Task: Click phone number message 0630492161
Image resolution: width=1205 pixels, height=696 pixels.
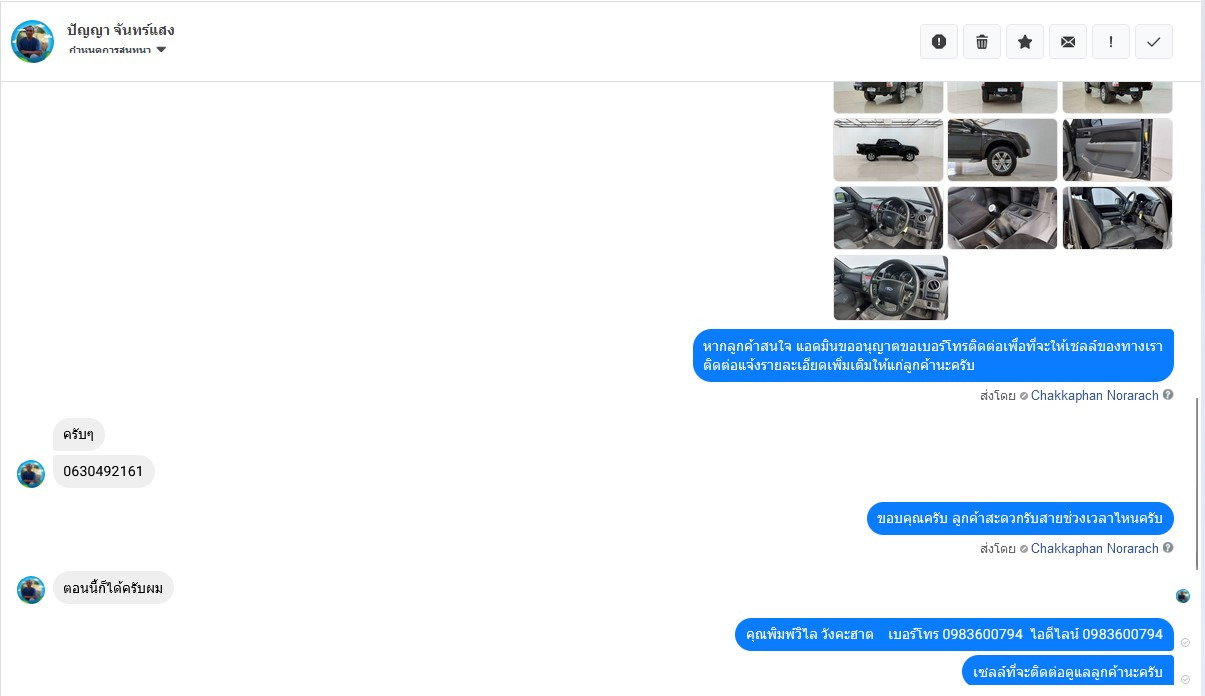Action: pos(103,471)
